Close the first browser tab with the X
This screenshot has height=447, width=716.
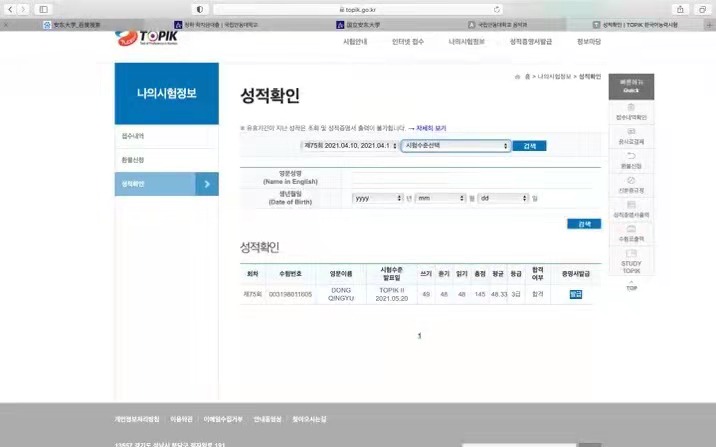5,25
